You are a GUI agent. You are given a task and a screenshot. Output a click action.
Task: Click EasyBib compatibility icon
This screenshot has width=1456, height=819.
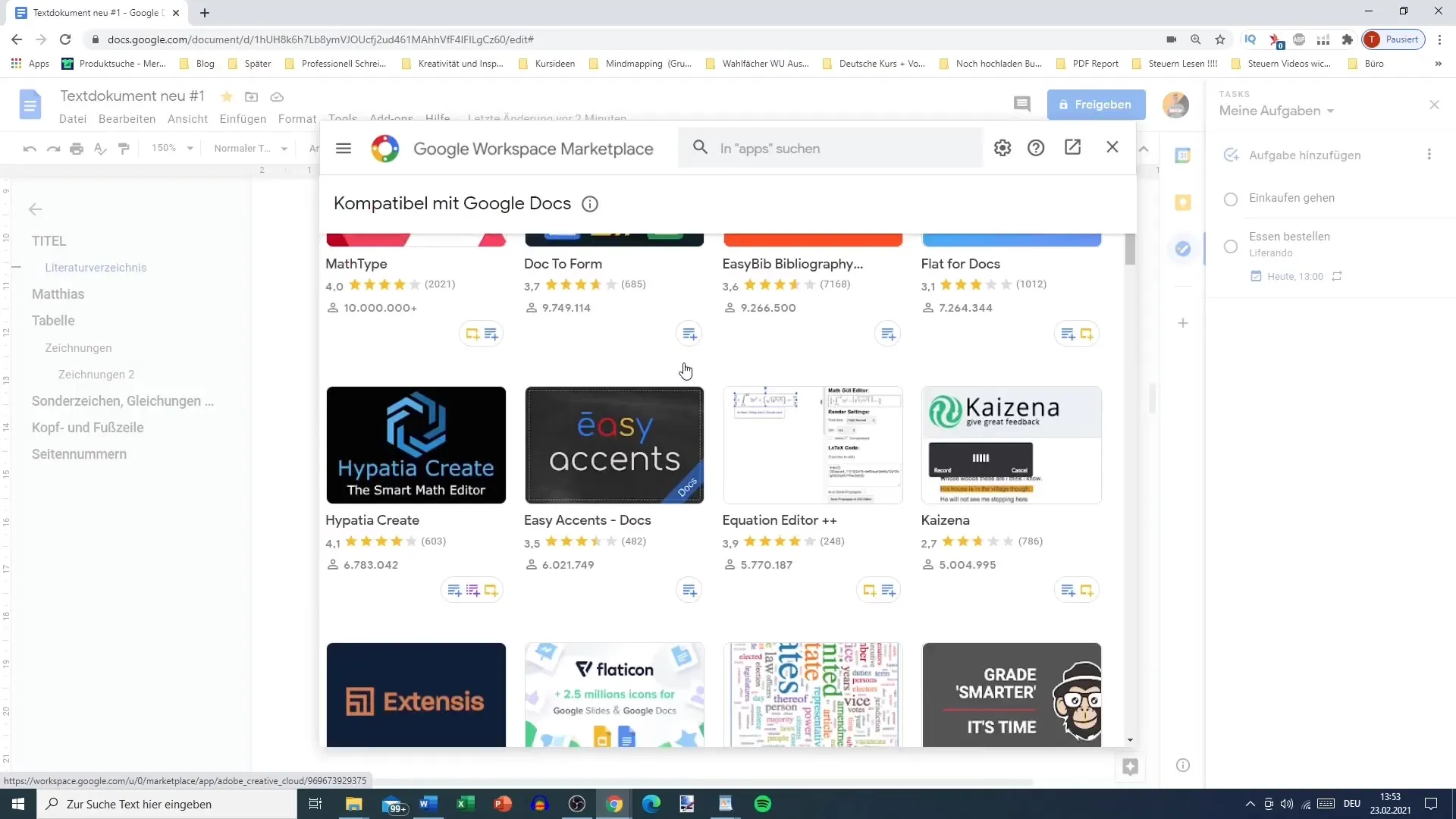[888, 334]
